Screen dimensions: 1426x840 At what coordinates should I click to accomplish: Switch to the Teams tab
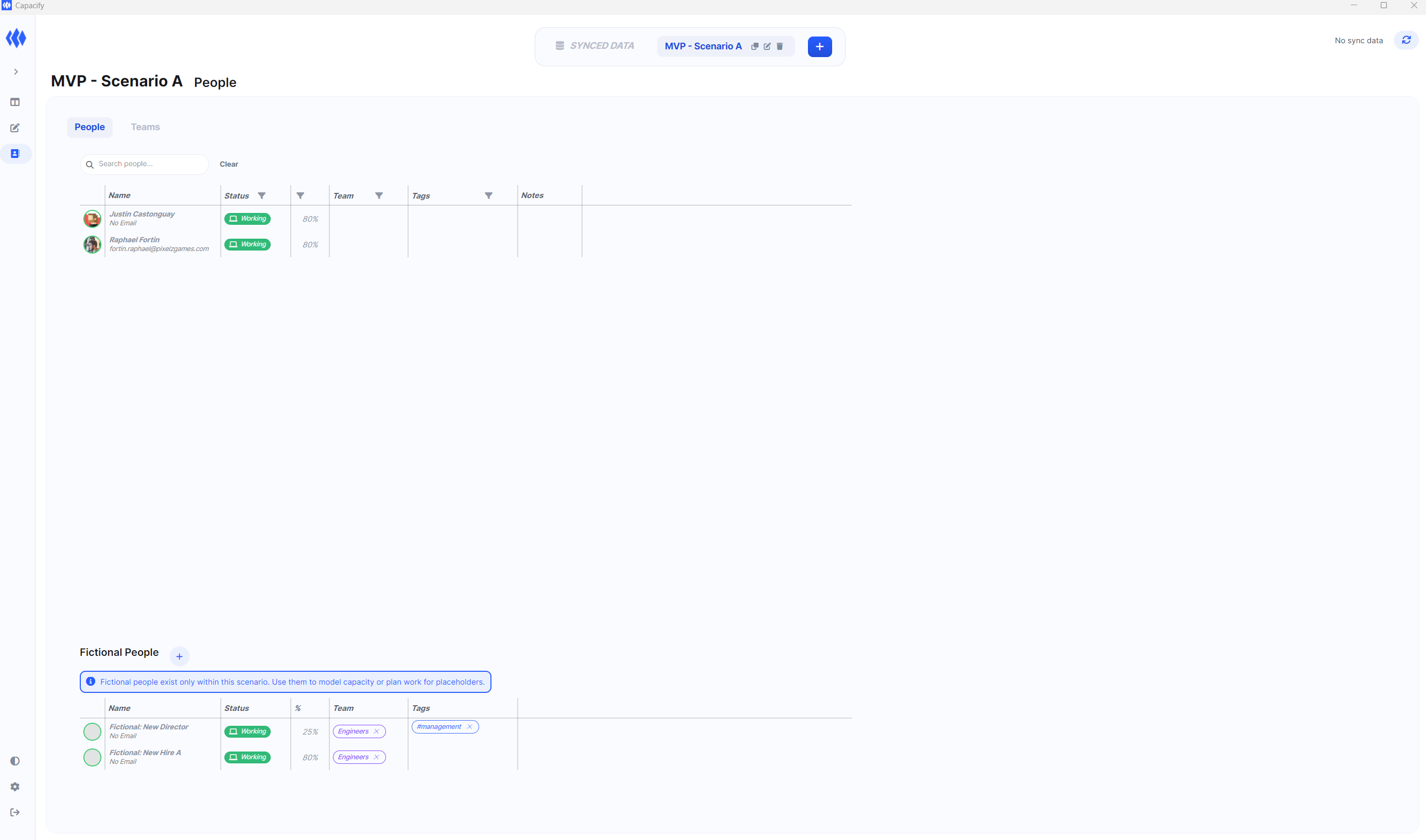coord(145,127)
